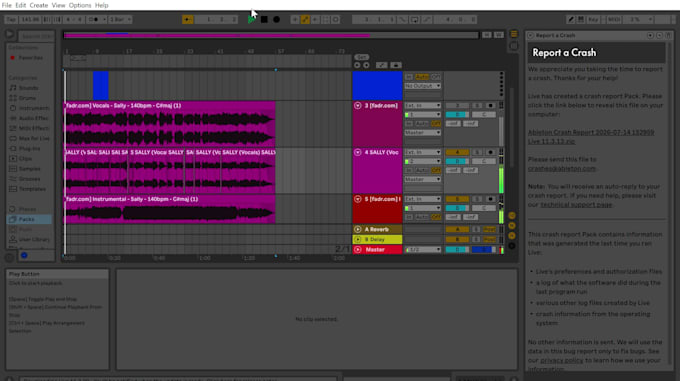This screenshot has height=381, width=680.
Task: Open the Samples category in browser
Action: (29, 169)
